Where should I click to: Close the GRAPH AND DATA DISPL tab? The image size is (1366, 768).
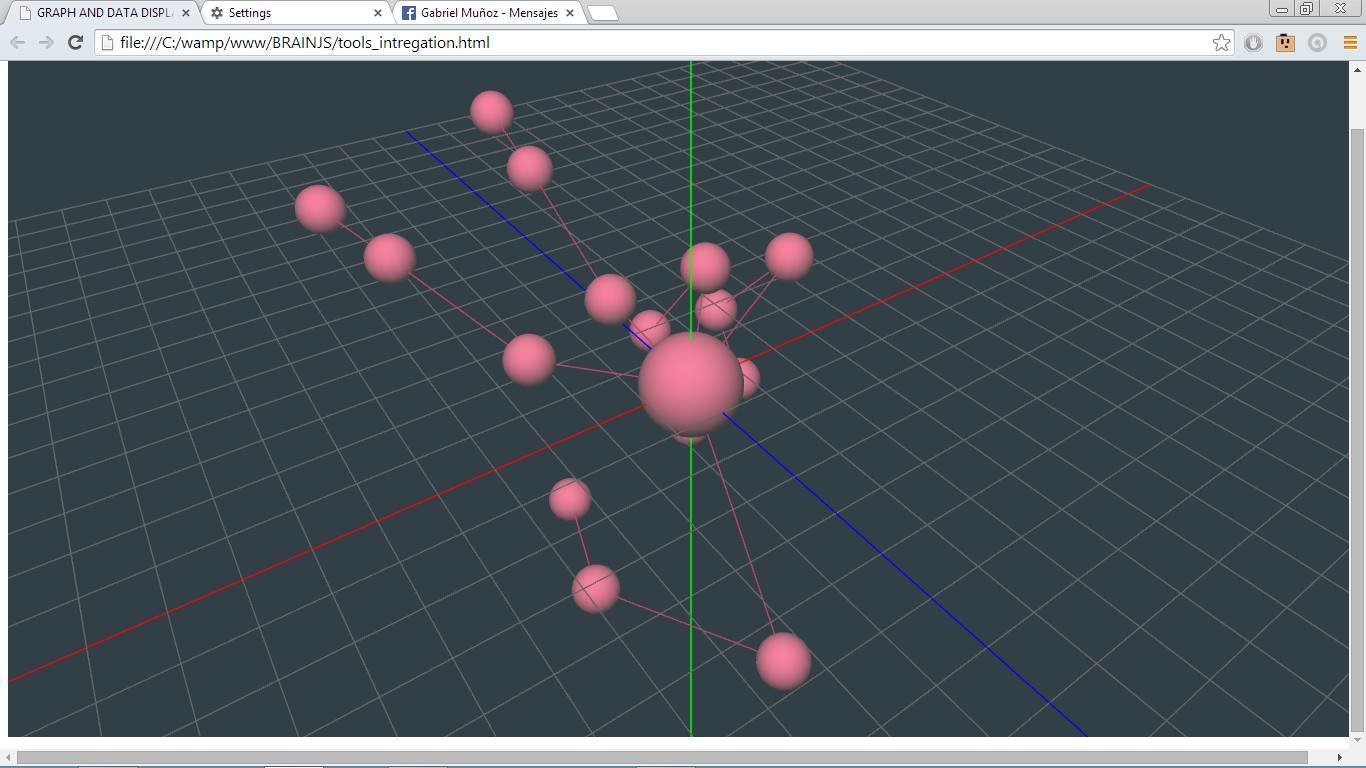[x=185, y=13]
